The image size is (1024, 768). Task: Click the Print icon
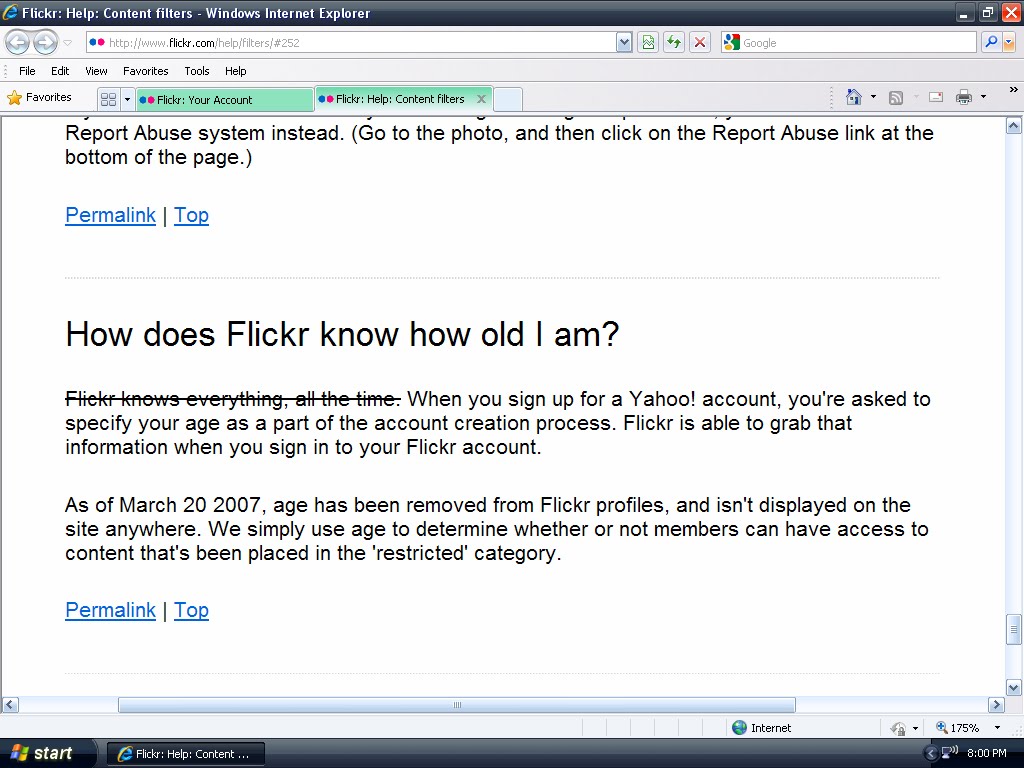[x=964, y=97]
